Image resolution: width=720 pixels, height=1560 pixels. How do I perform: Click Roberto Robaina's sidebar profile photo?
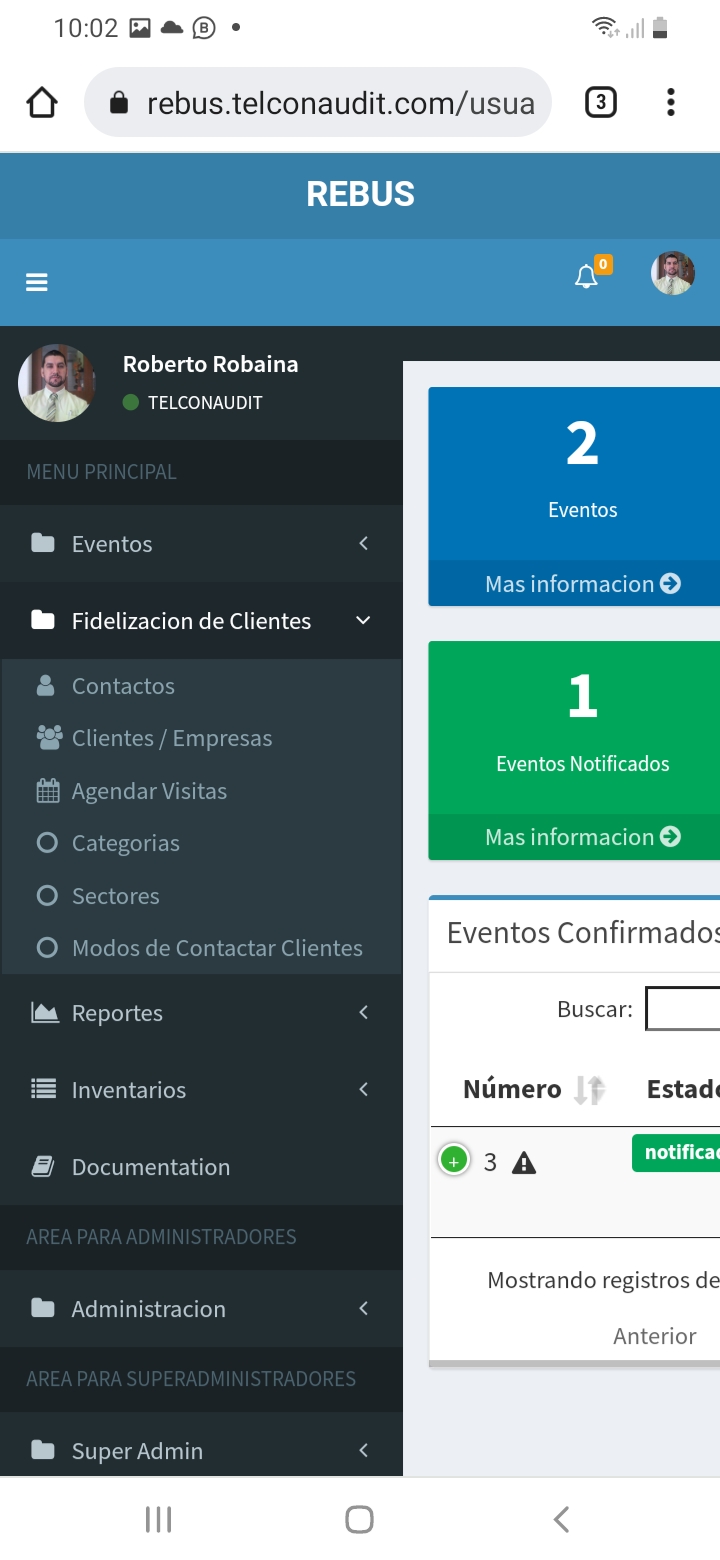[x=57, y=383]
